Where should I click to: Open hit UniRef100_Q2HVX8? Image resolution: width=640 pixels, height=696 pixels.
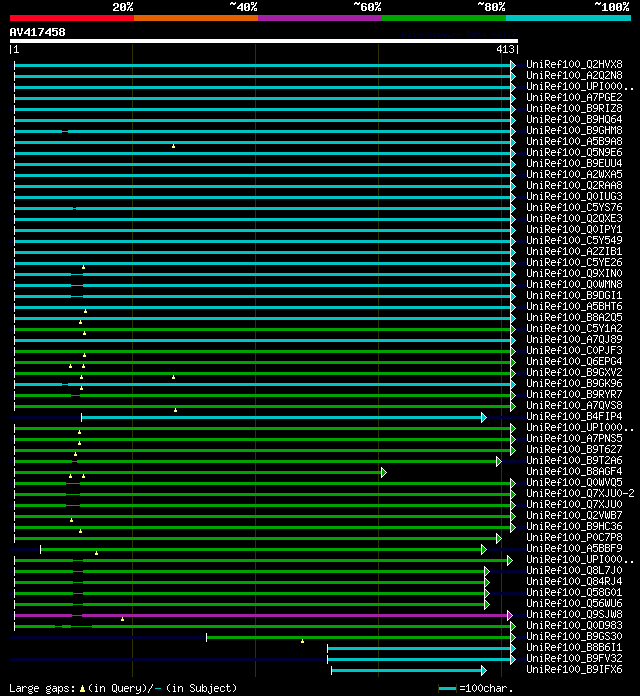(x=574, y=64)
